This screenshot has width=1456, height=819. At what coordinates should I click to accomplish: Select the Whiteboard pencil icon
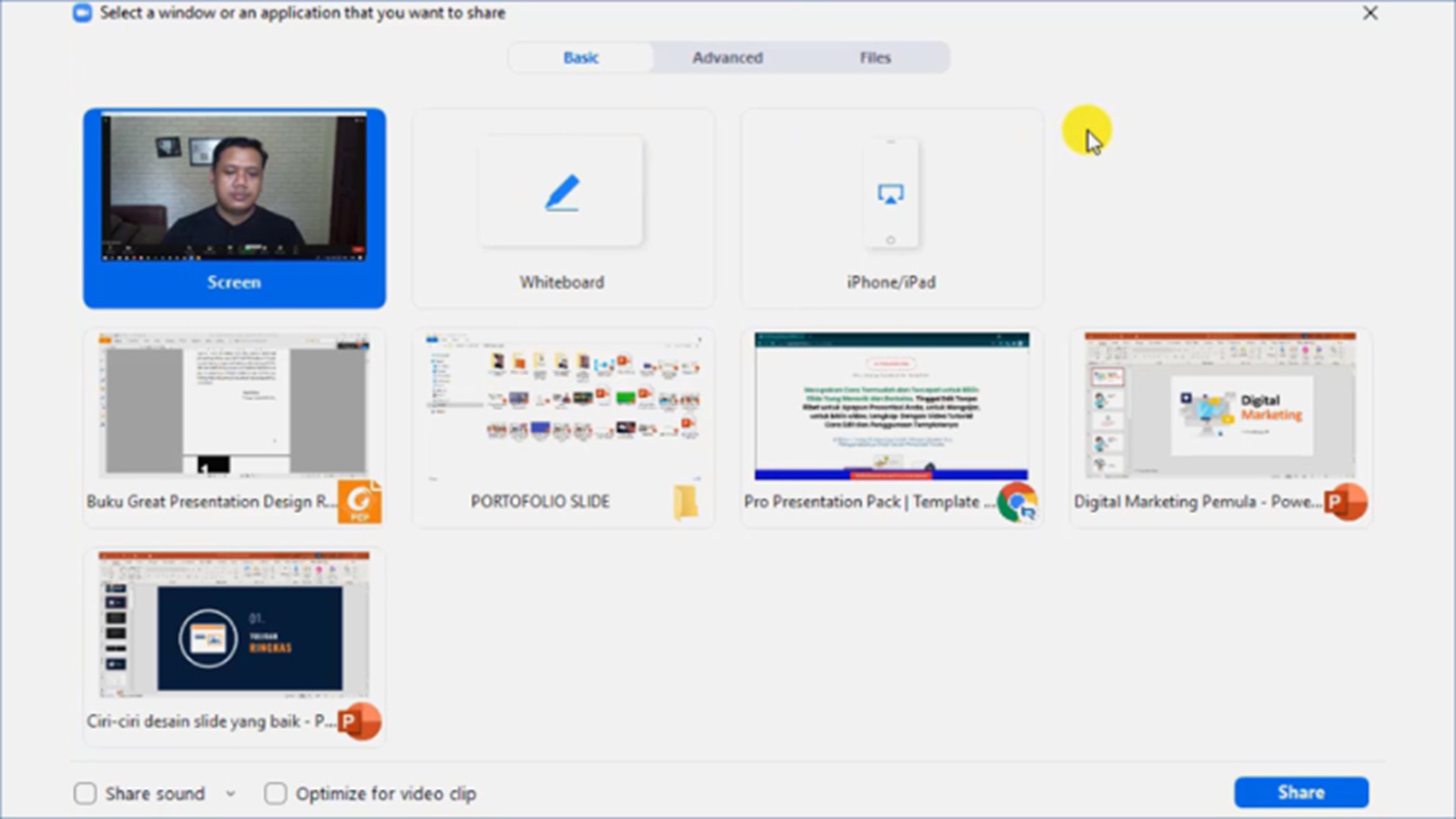coord(562,191)
